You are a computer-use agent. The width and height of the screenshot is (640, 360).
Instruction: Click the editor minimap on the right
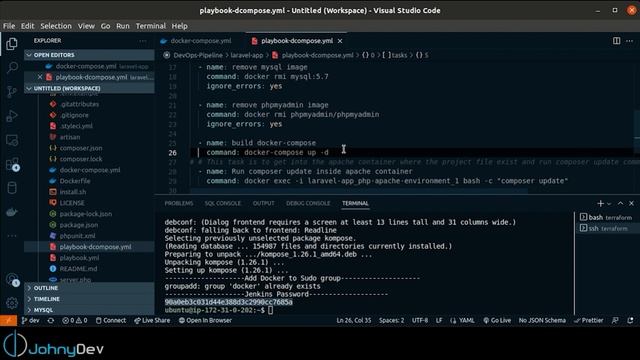click(x=637, y=127)
